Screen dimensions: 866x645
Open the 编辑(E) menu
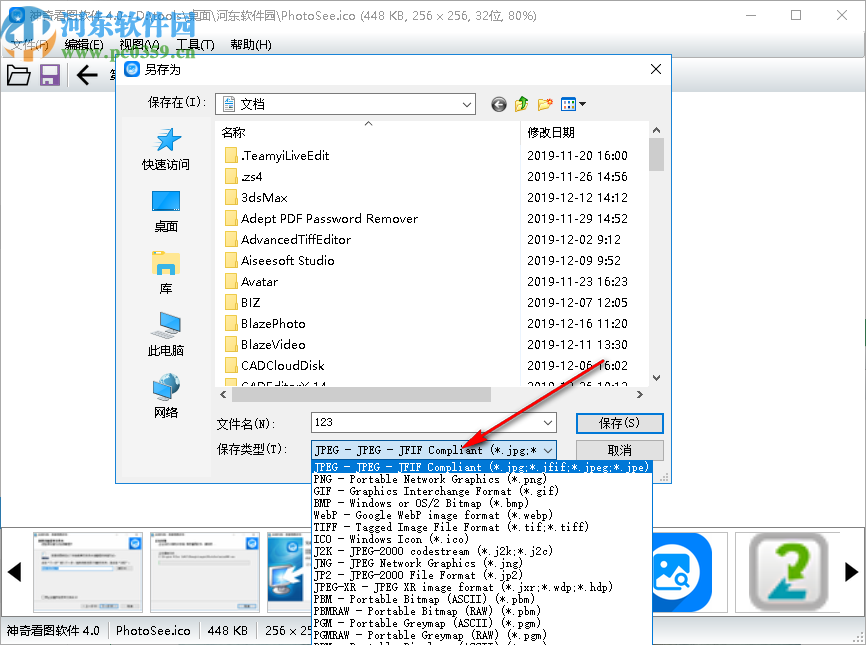tap(84, 45)
